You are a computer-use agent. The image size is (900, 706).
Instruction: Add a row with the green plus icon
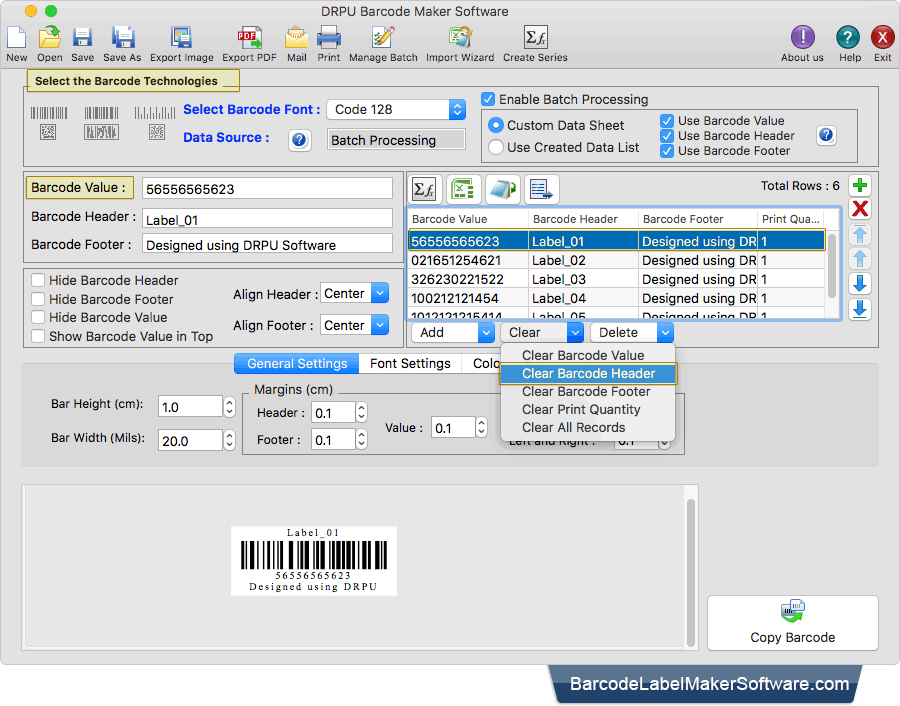pyautogui.click(x=860, y=186)
